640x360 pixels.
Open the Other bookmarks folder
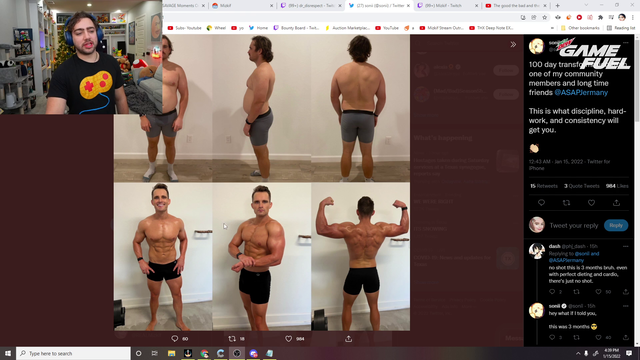(x=580, y=28)
